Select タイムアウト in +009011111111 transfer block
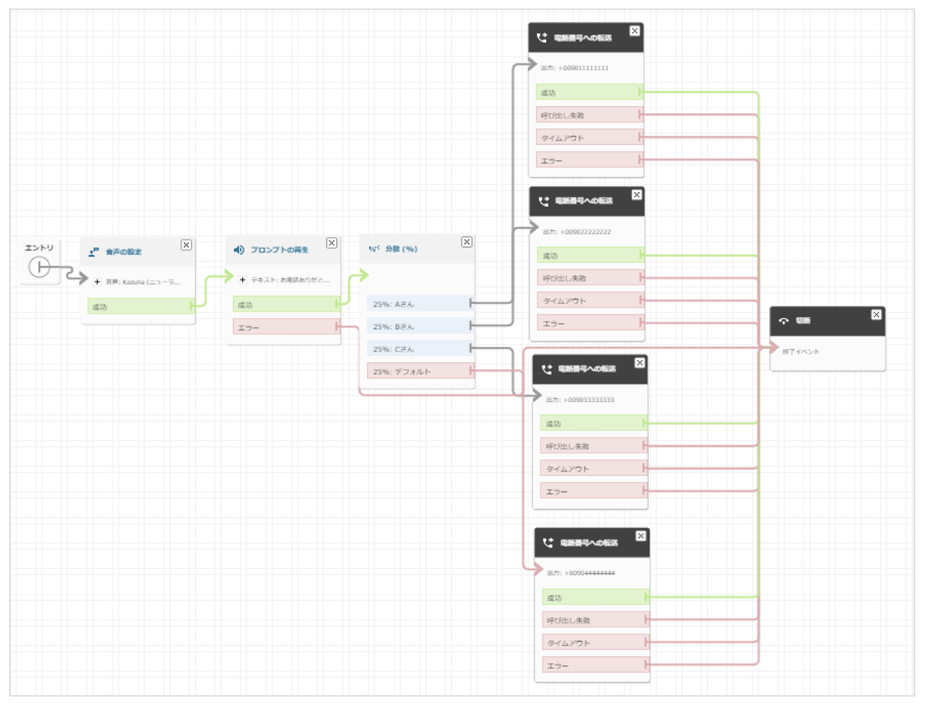Image resolution: width=925 pixels, height=705 pixels. click(589, 137)
